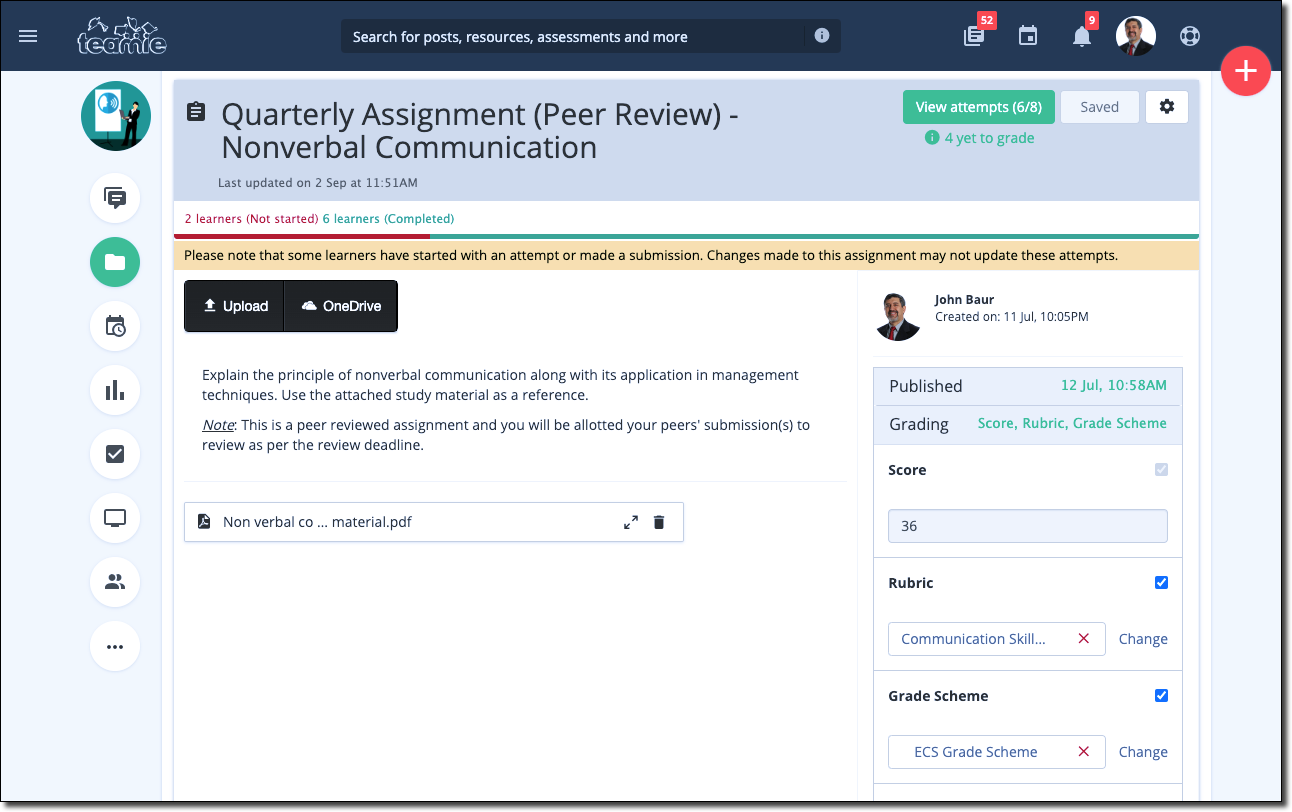Screen dimensions: 1292x812
Task: Click the Upload button
Action: click(x=235, y=306)
